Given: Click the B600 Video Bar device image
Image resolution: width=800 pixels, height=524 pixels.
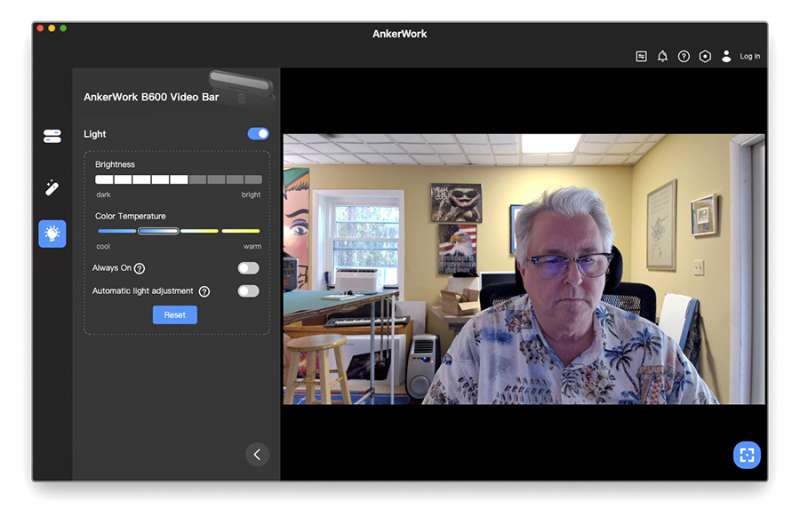Looking at the screenshot, I should [242, 87].
